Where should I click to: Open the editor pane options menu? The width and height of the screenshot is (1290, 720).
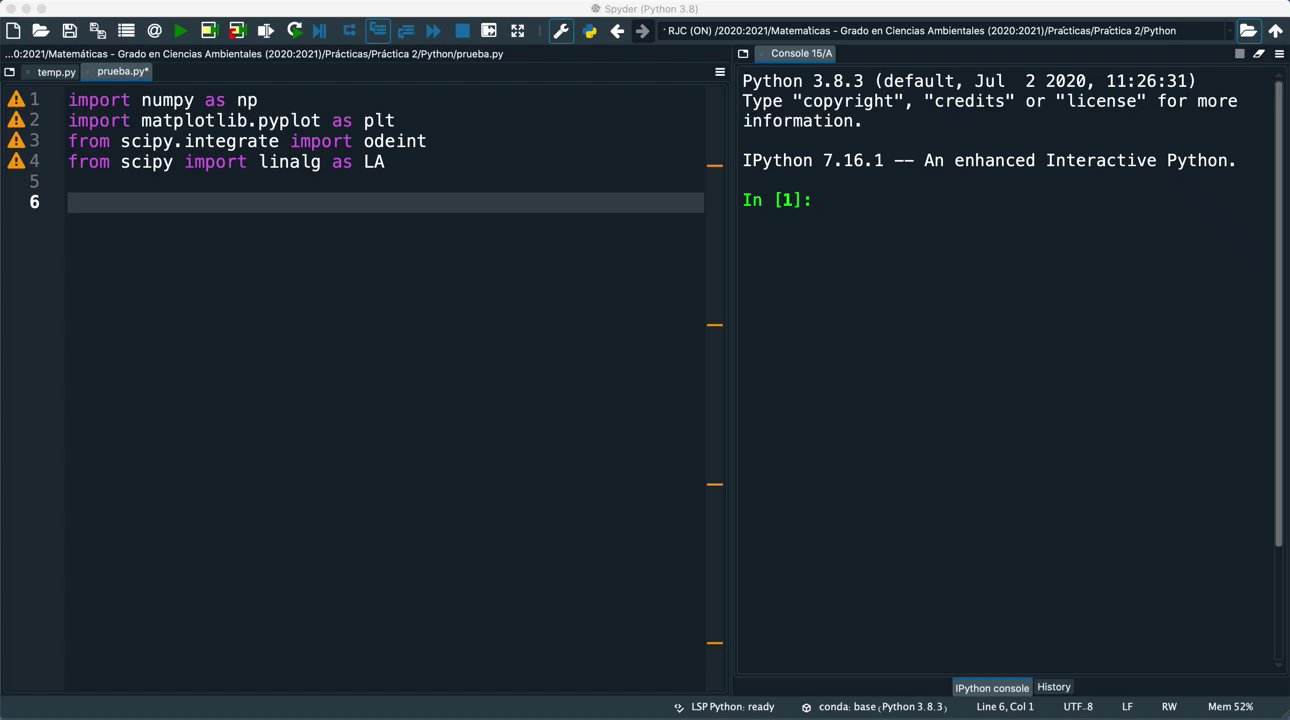click(x=719, y=72)
